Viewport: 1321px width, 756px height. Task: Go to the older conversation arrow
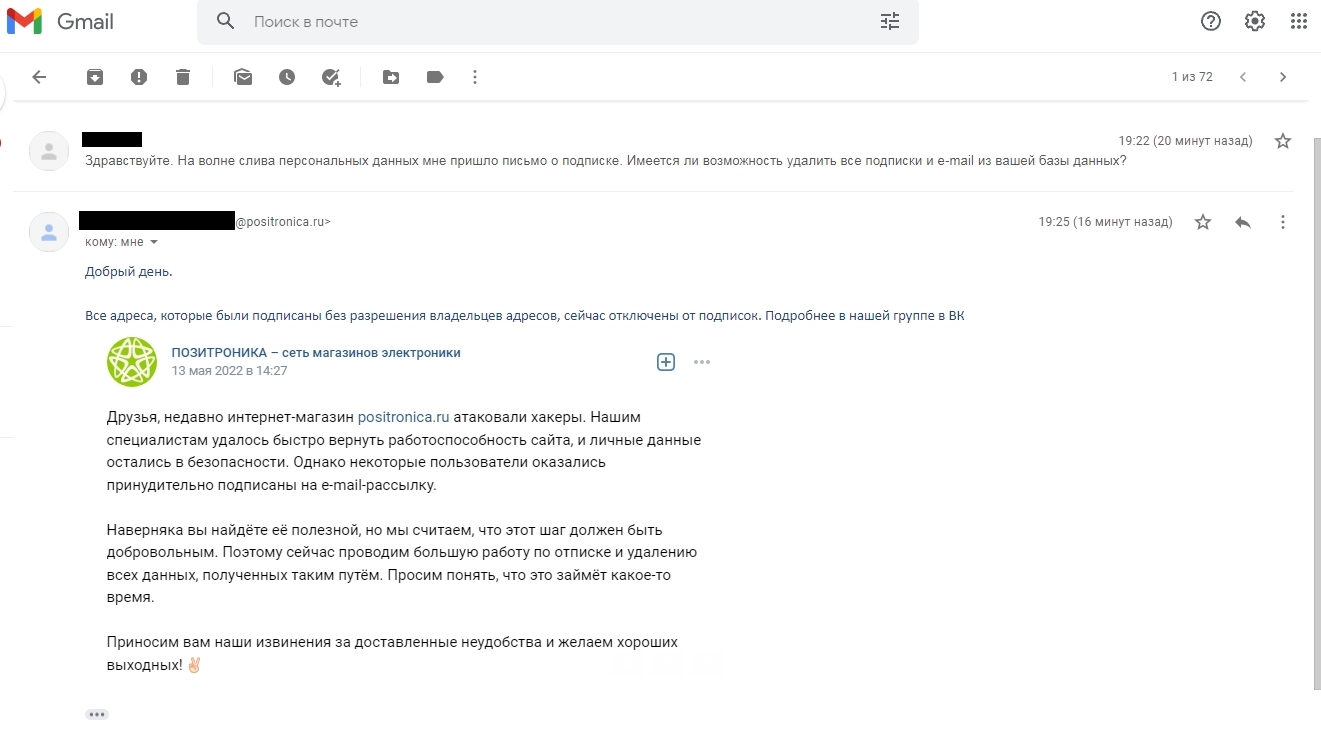click(1283, 77)
